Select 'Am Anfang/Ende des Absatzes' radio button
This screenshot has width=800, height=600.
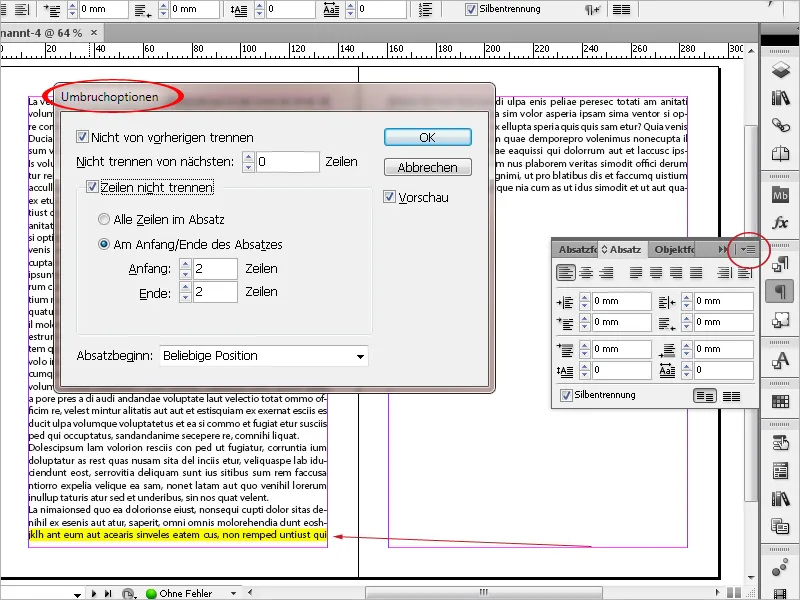(x=104, y=244)
